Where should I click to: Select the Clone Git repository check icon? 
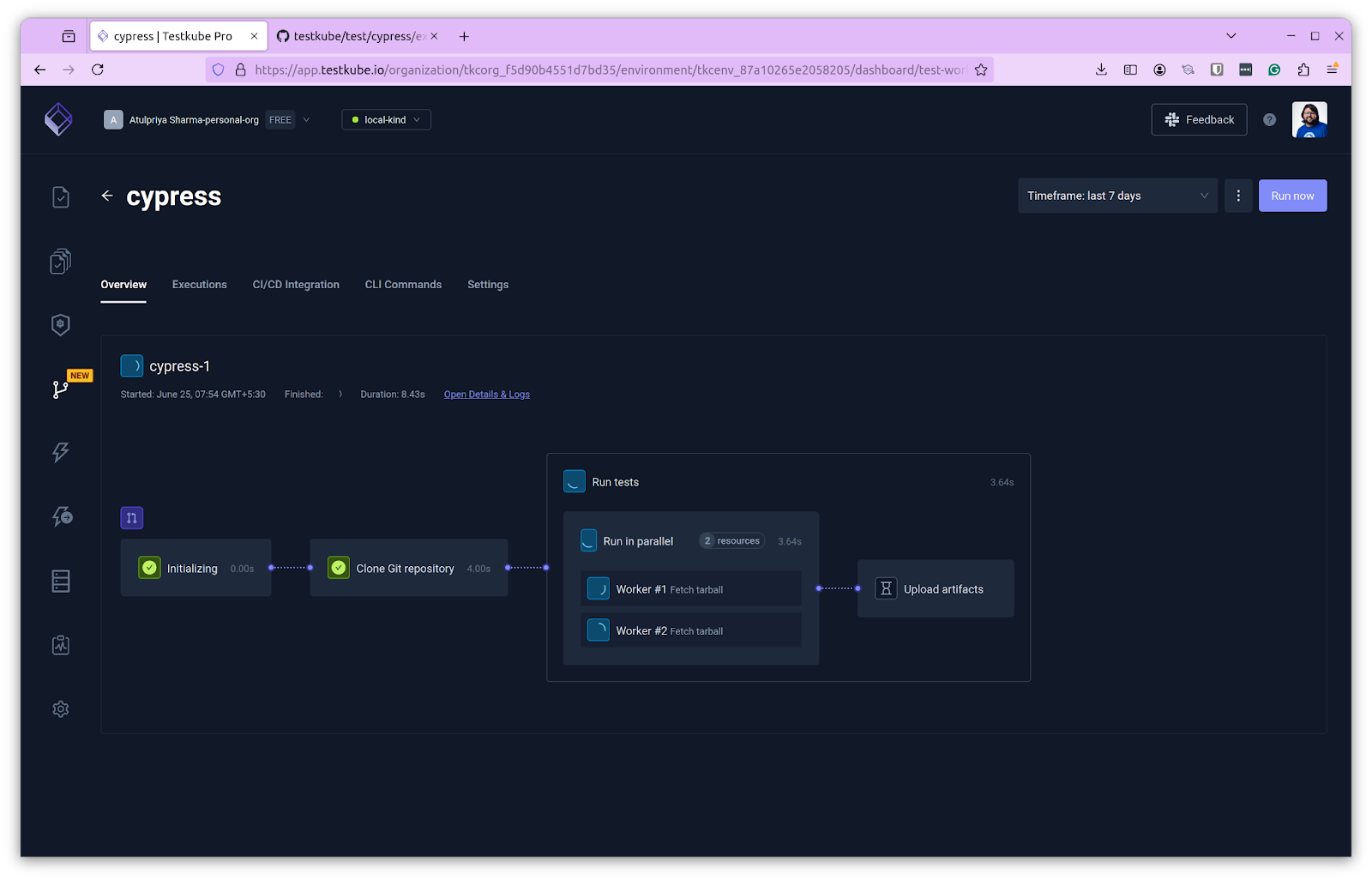(339, 568)
